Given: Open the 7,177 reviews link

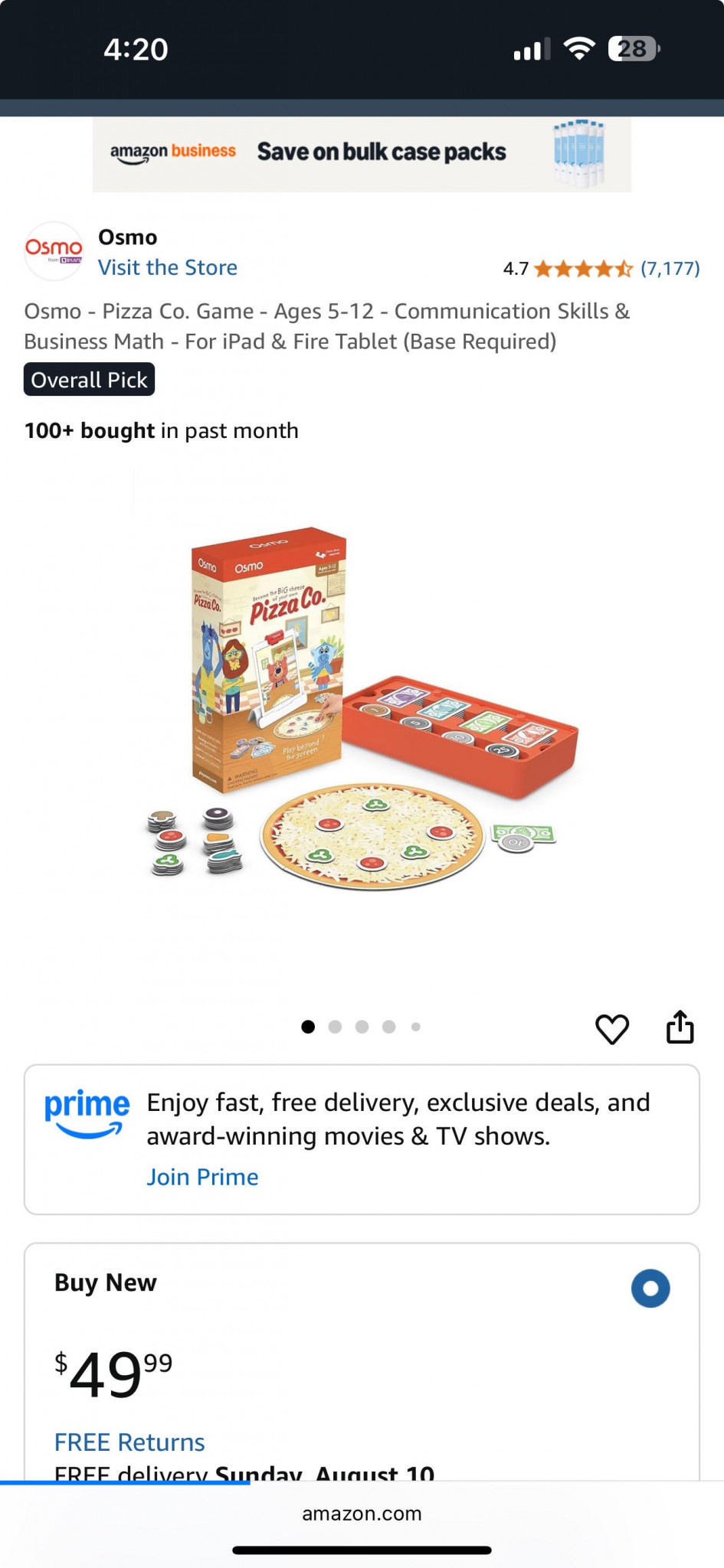Looking at the screenshot, I should coord(670,269).
